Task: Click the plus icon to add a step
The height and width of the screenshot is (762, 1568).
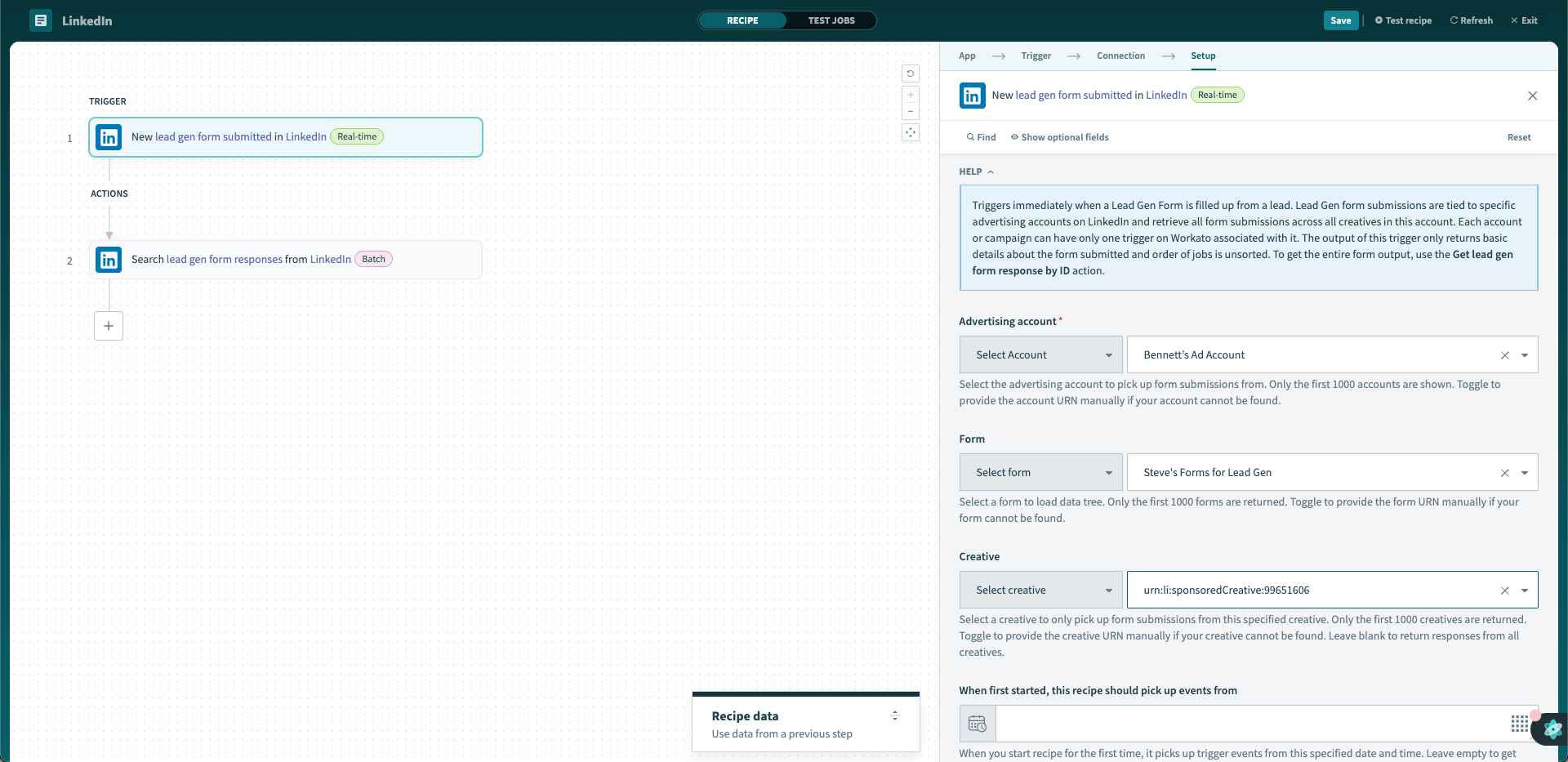Action: (109, 326)
